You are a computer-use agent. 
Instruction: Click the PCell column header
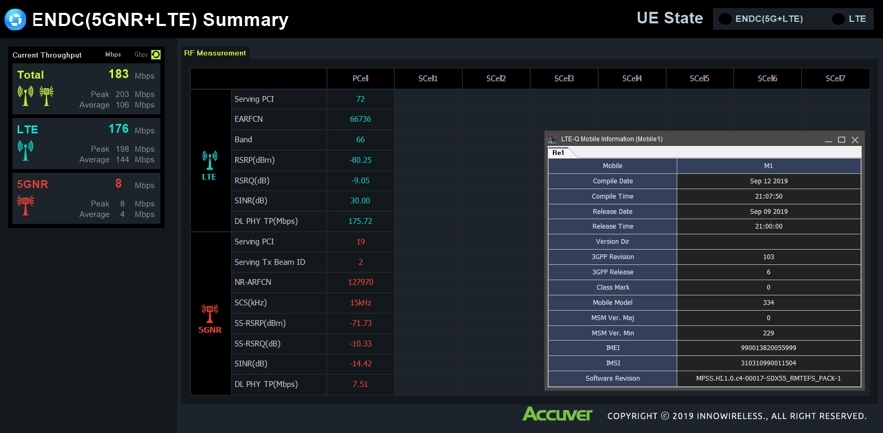click(x=360, y=78)
